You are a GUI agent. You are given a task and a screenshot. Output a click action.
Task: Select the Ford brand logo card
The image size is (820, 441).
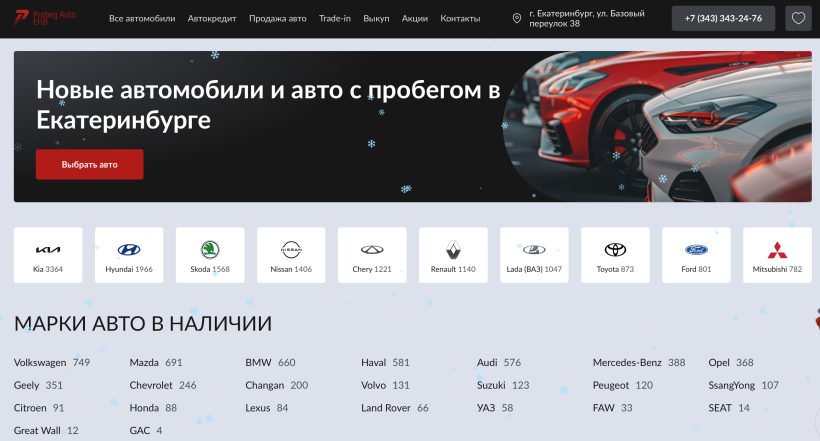pyautogui.click(x=696, y=255)
